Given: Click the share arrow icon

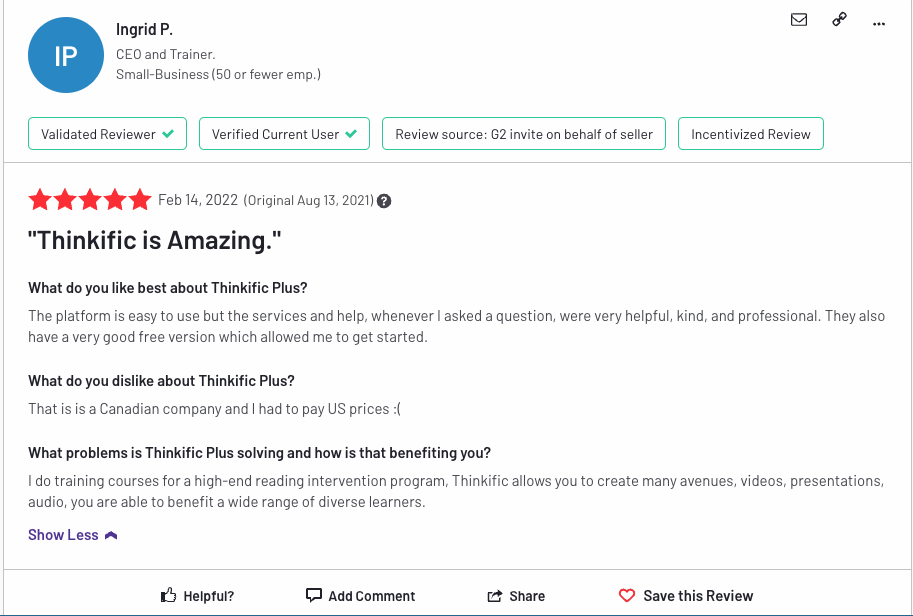Looking at the screenshot, I should click(x=494, y=596).
